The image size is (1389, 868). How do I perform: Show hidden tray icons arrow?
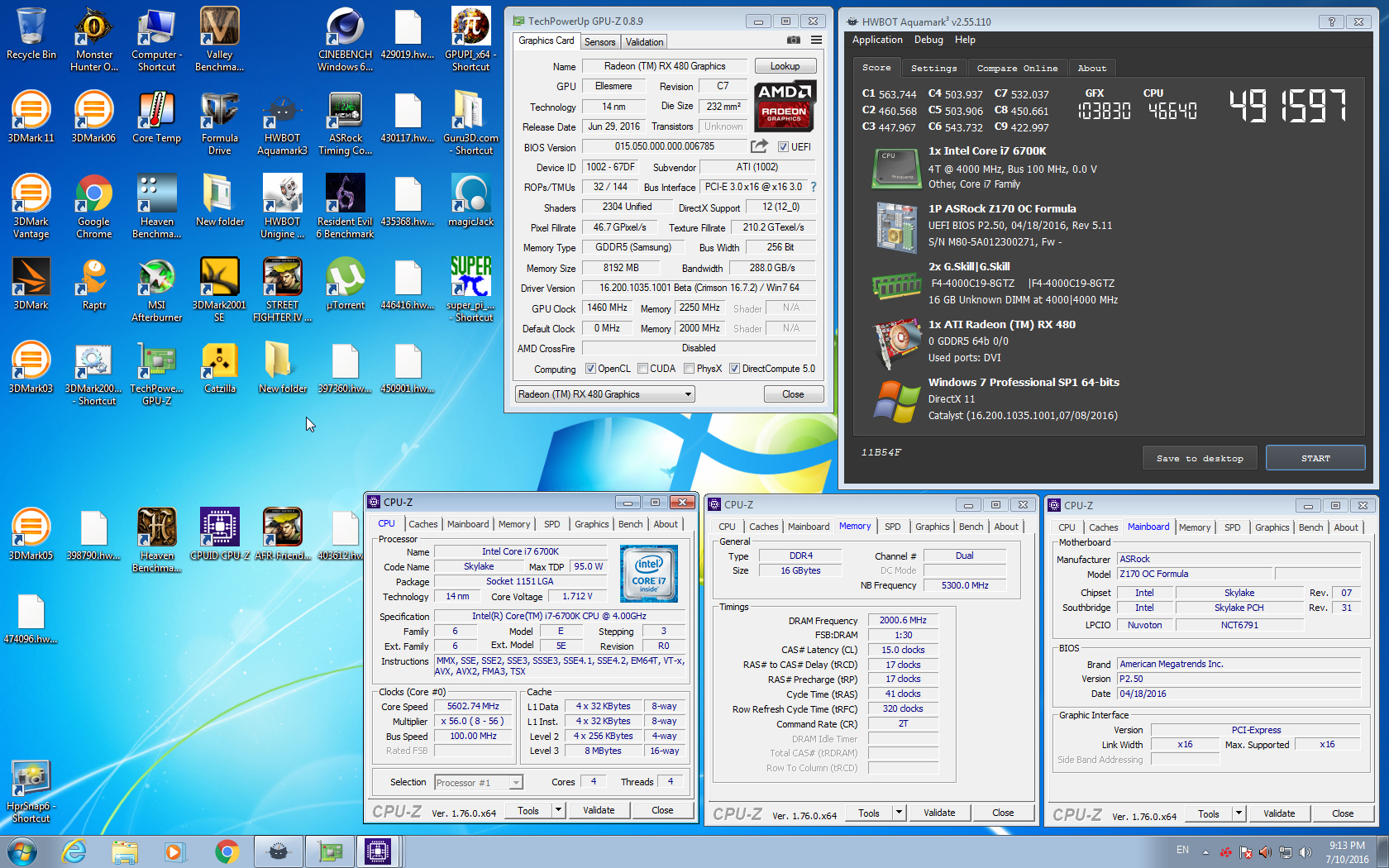pos(1205,852)
